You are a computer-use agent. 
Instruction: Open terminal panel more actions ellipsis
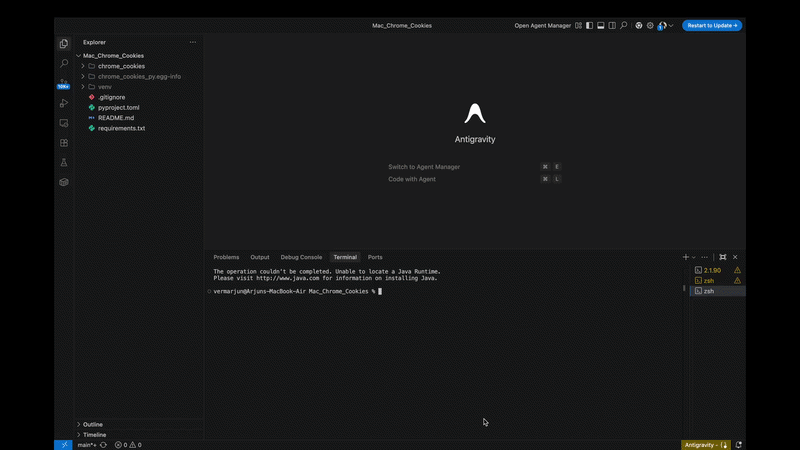[x=705, y=257]
